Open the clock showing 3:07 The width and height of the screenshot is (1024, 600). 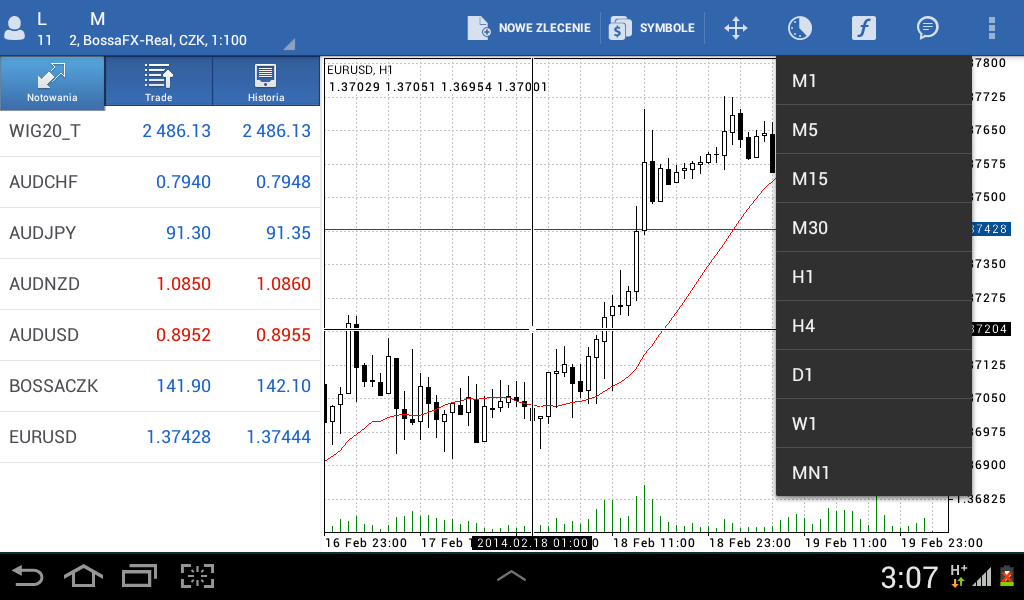tap(909, 577)
